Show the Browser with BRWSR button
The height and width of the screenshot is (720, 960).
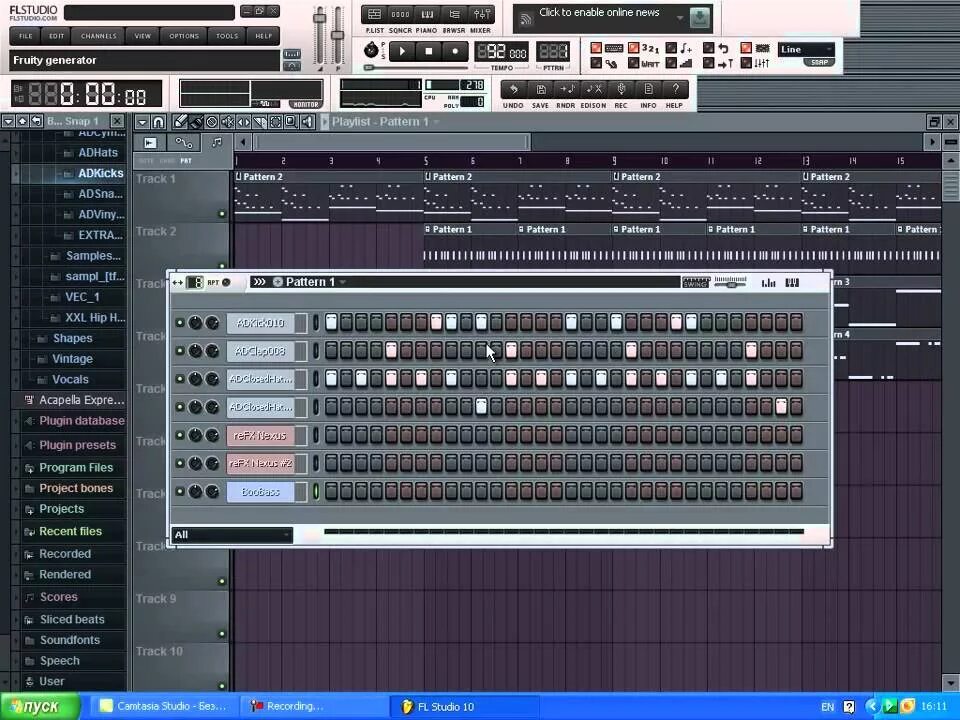pyautogui.click(x=454, y=14)
